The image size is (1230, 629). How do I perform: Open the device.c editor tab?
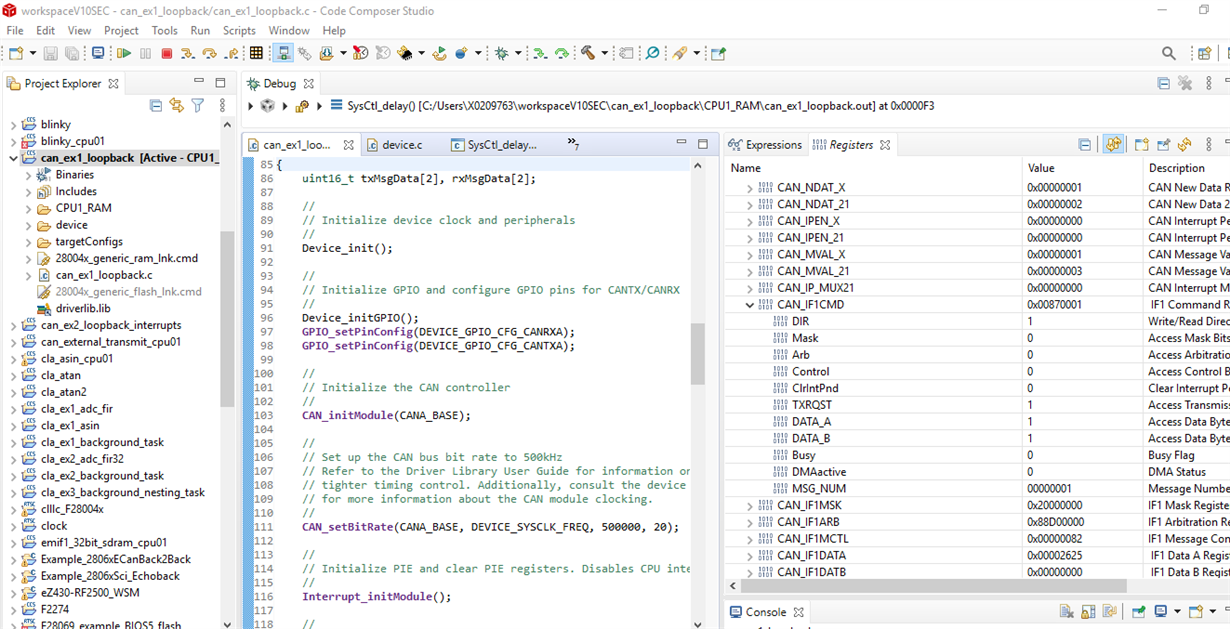(401, 145)
